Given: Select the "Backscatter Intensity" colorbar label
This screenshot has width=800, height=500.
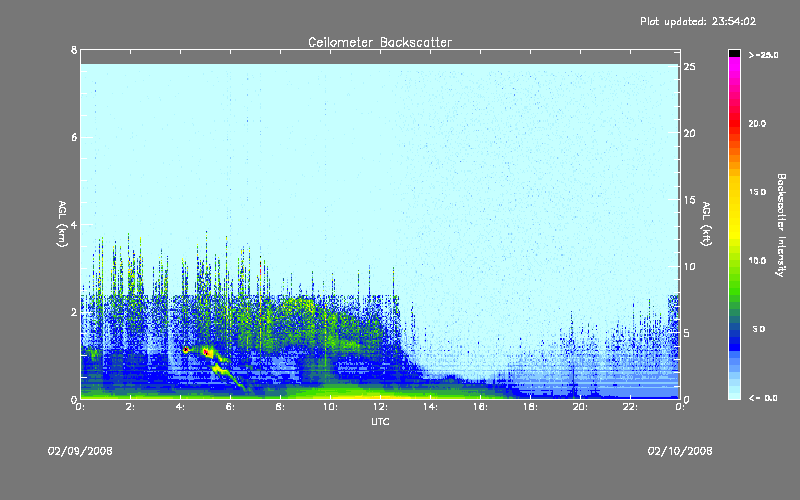Looking at the screenshot, I should pos(781,225).
